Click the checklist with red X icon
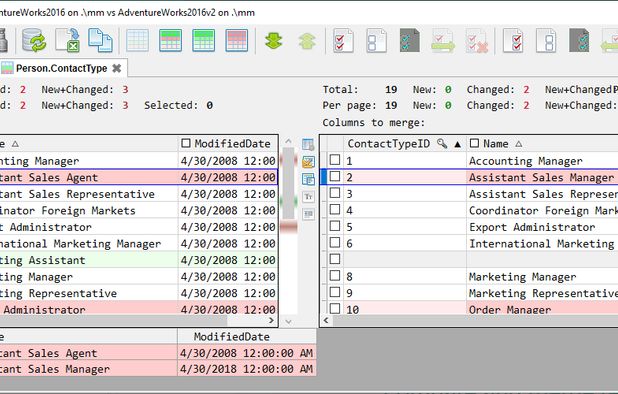Image resolution: width=618 pixels, height=394 pixels. click(477, 40)
